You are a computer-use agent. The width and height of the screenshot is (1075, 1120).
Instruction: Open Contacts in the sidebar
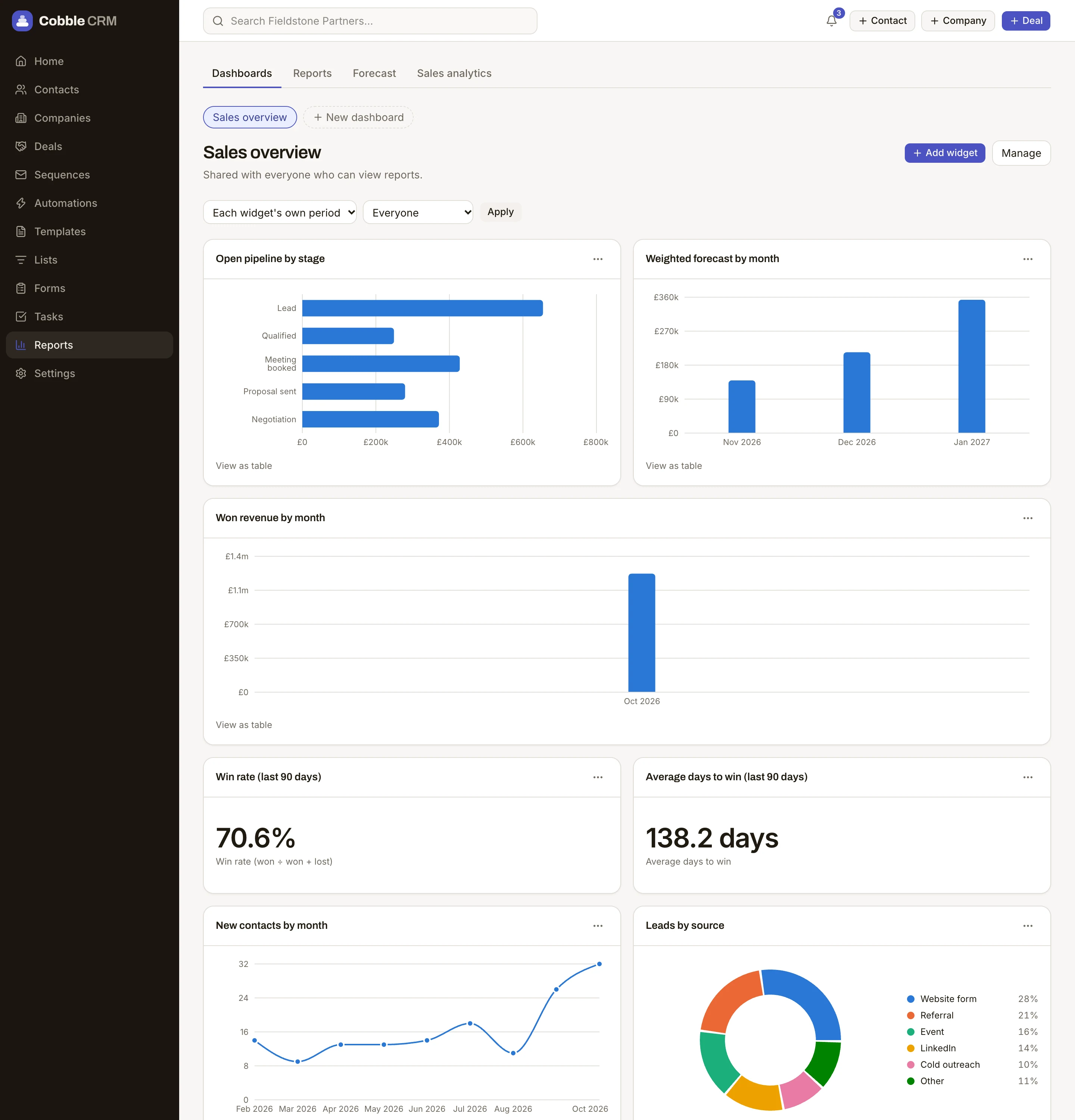tap(89, 90)
